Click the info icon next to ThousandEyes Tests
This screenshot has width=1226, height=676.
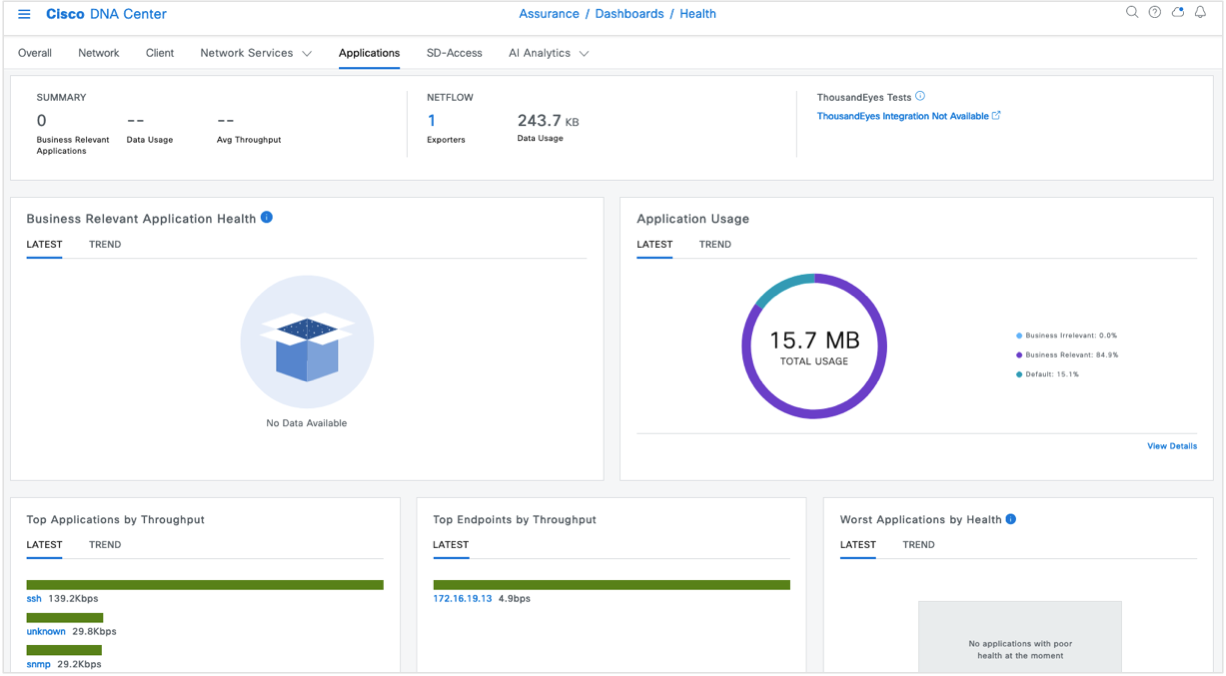tap(919, 97)
